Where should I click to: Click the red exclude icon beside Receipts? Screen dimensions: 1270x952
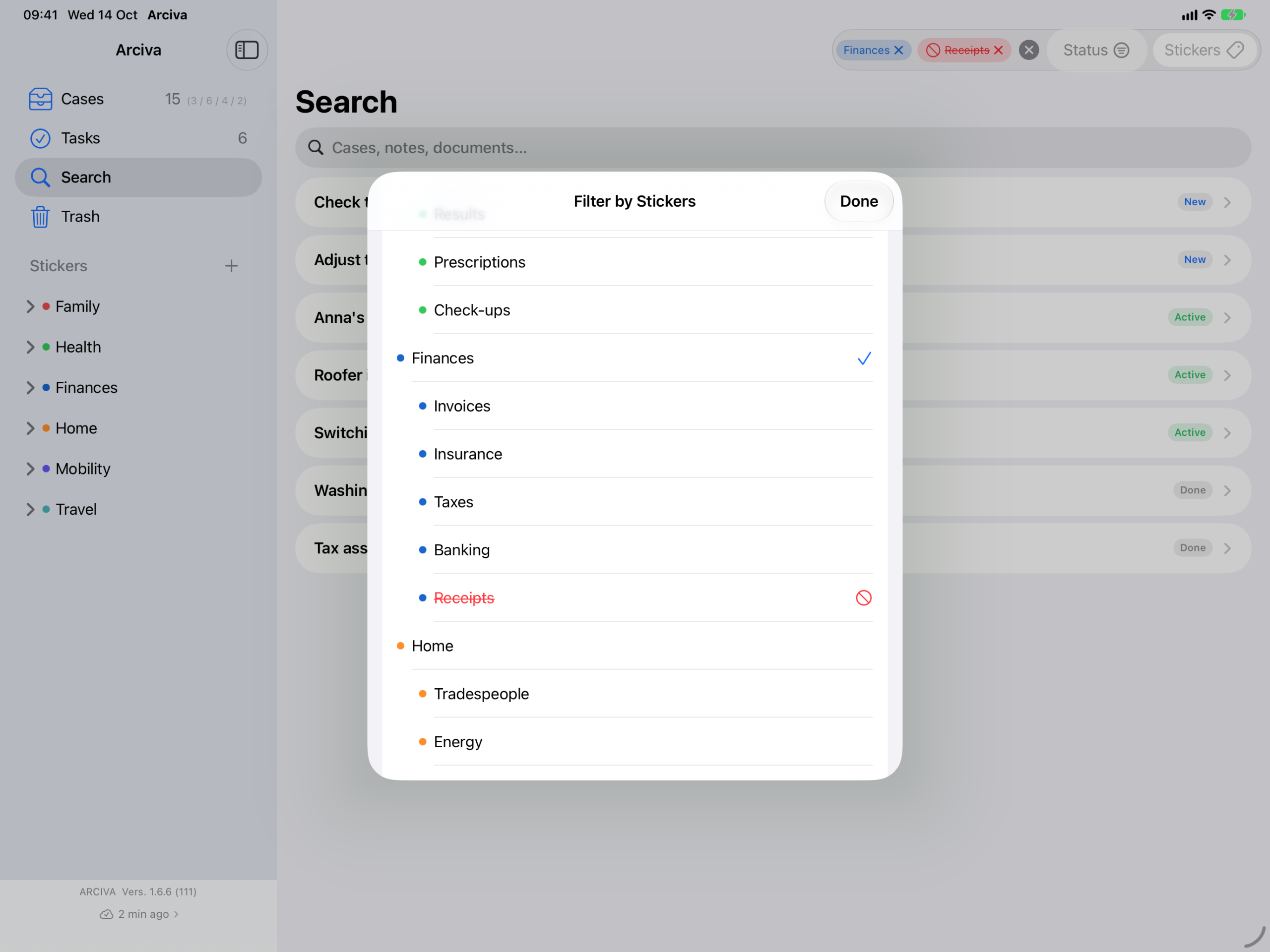[x=864, y=598]
